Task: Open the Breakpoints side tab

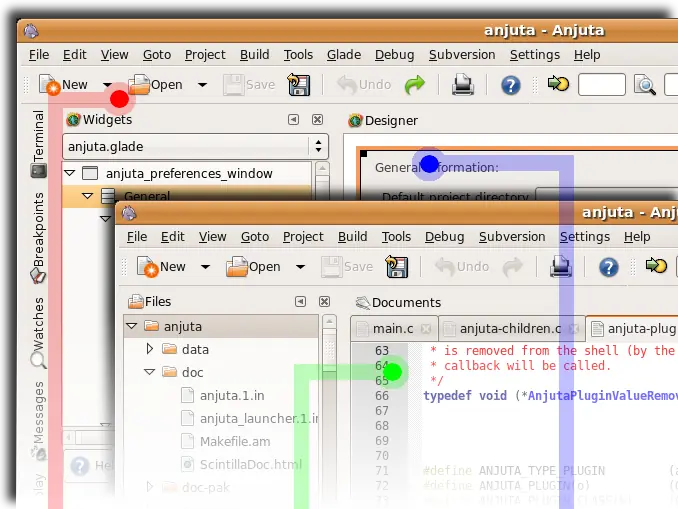Action: [x=38, y=238]
